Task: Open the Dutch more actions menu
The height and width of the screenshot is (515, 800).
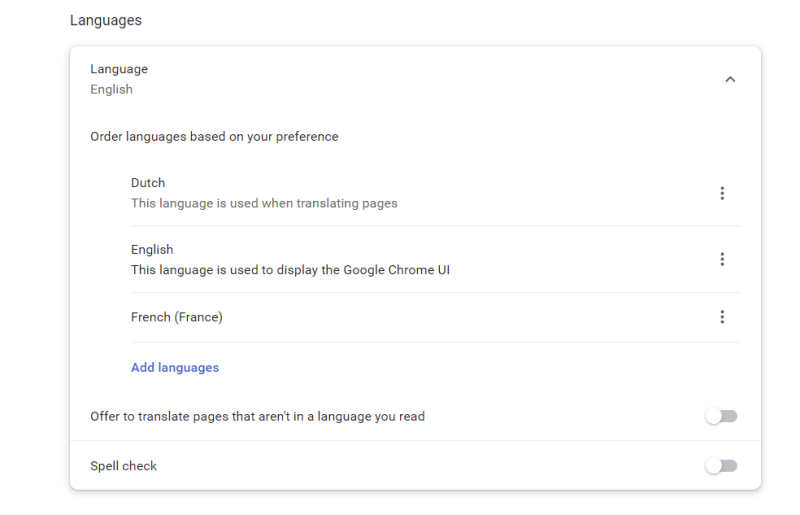Action: click(722, 193)
